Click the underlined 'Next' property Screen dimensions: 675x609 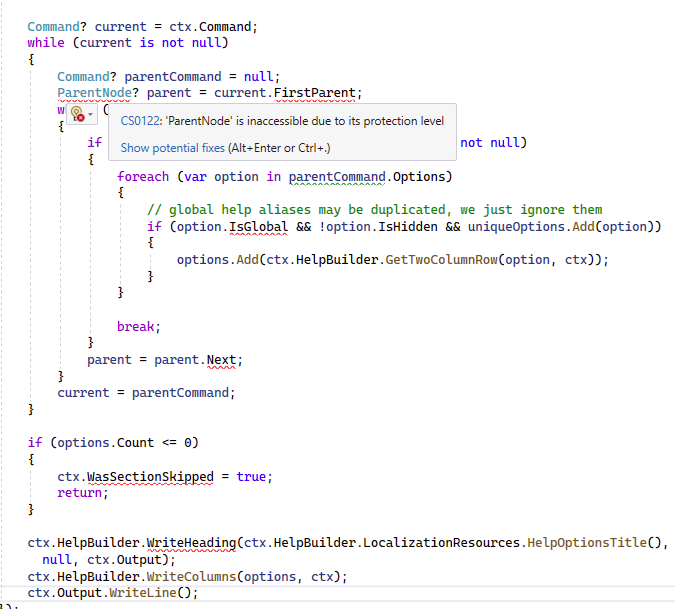(221, 360)
